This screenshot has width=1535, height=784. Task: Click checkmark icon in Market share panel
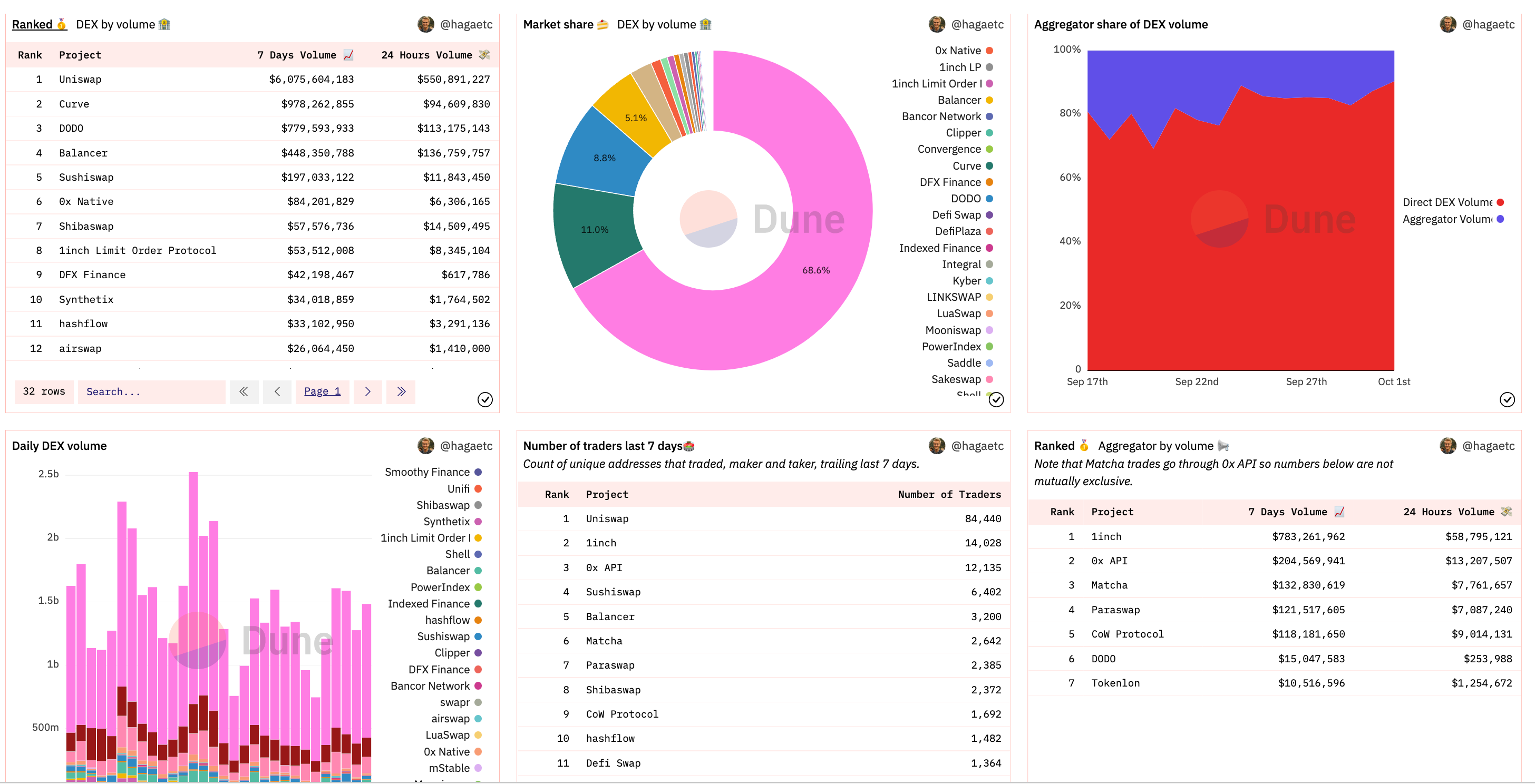point(996,400)
